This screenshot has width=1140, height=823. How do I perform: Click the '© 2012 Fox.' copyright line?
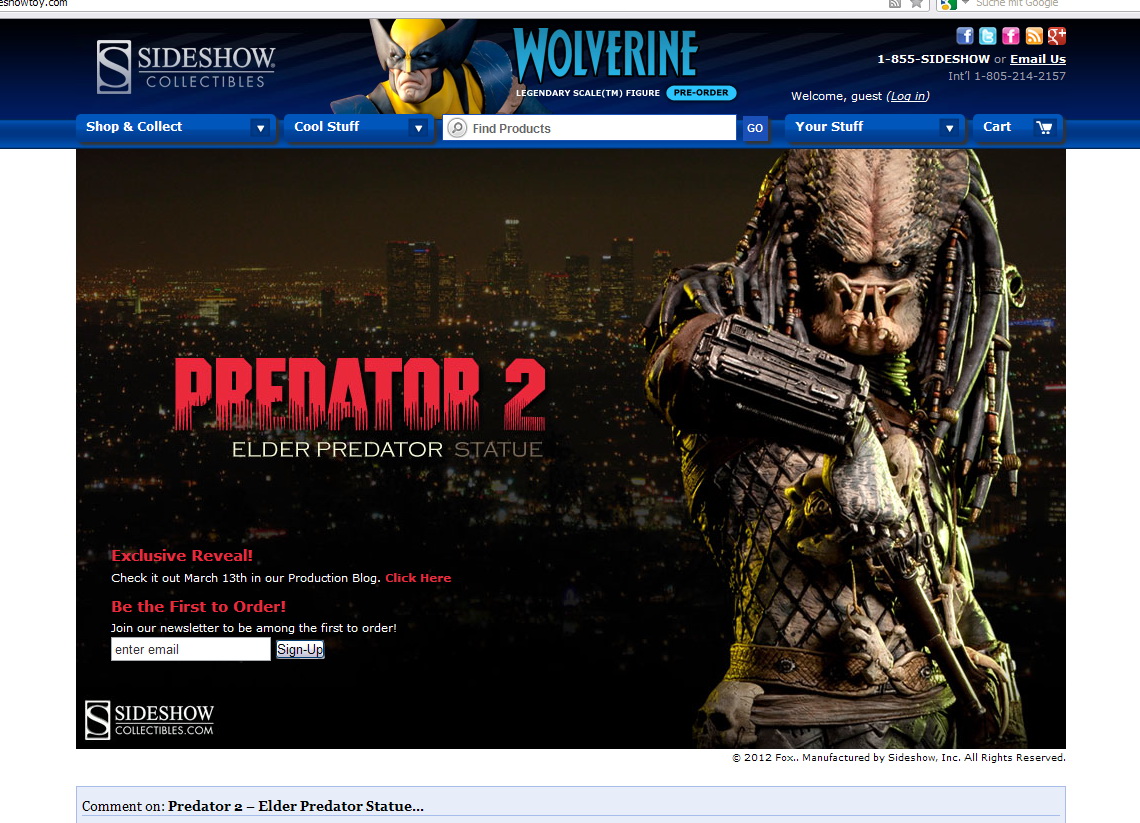coord(899,758)
